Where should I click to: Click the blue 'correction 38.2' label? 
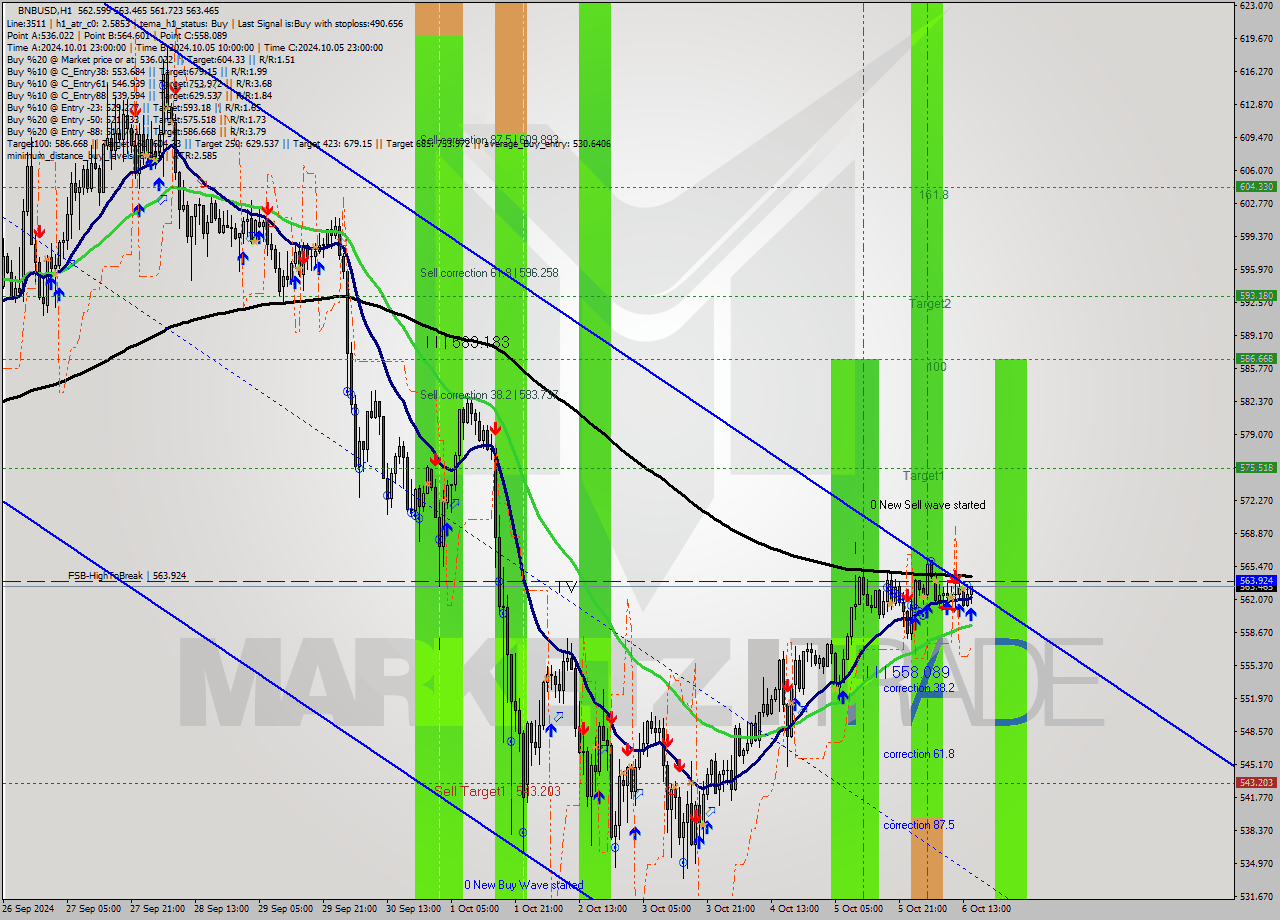coord(919,688)
